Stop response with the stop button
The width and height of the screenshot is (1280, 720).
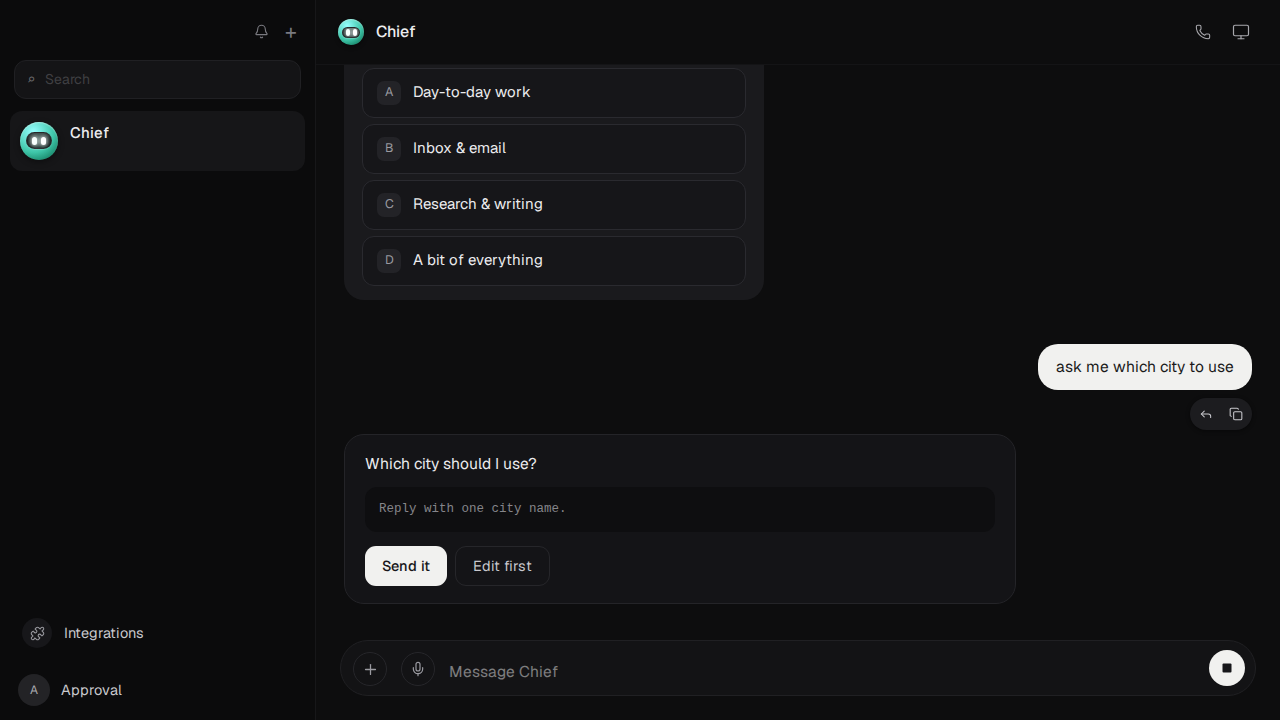pyautogui.click(x=1227, y=668)
